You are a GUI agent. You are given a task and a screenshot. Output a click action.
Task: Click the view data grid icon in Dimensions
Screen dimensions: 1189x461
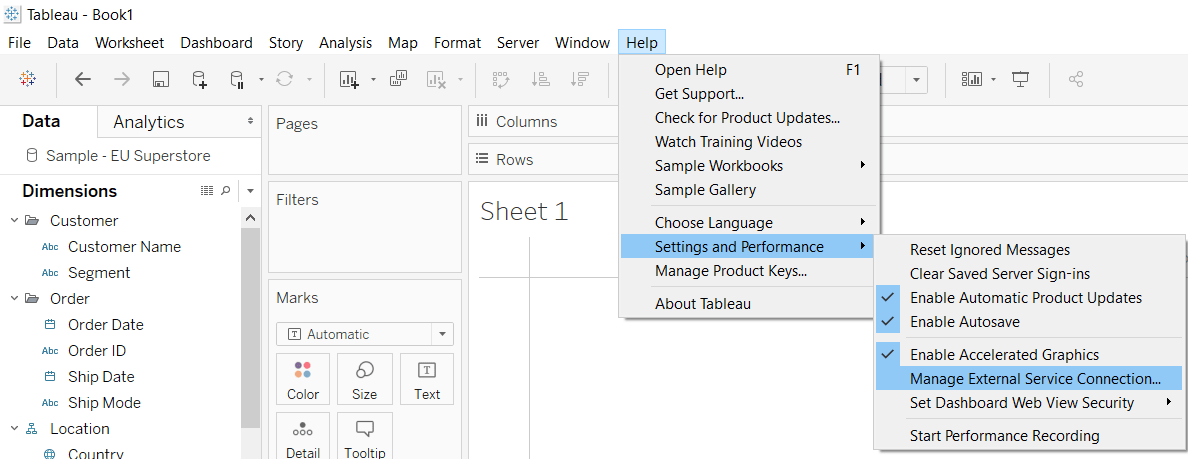coord(207,191)
